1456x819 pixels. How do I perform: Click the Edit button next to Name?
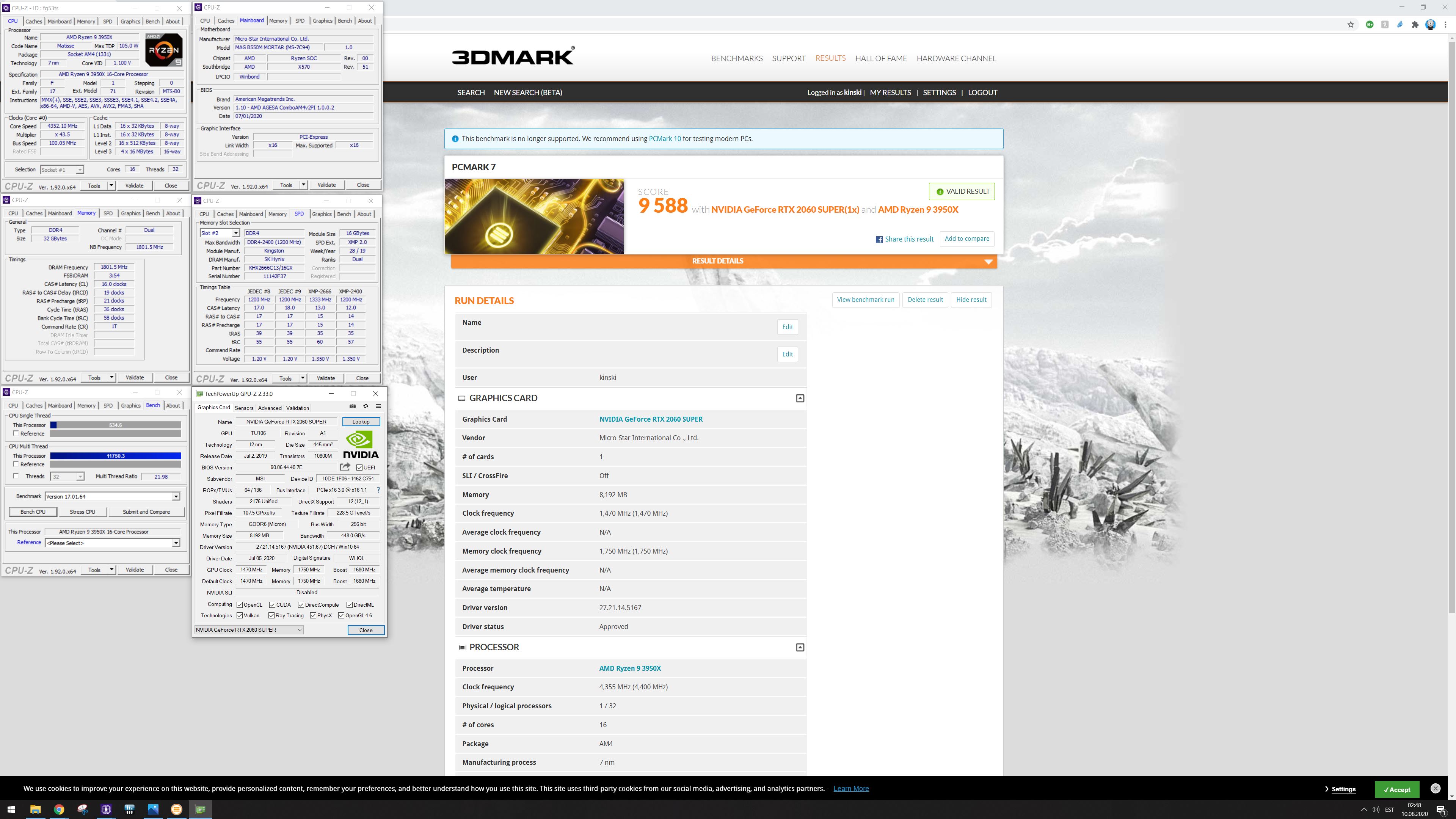pyautogui.click(x=788, y=327)
